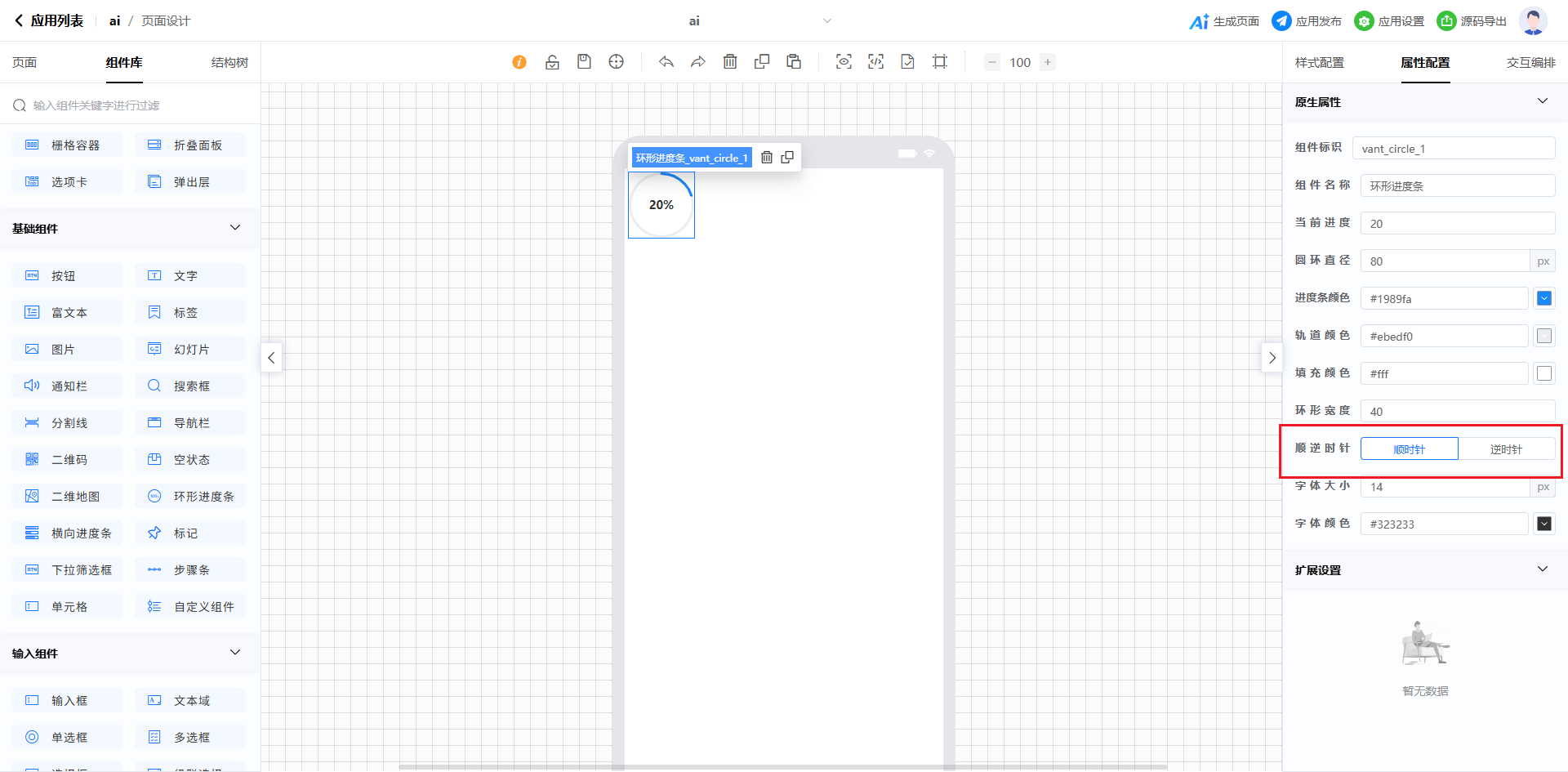The height and width of the screenshot is (772, 1568).
Task: Go back to 应用列表
Action: (x=49, y=21)
